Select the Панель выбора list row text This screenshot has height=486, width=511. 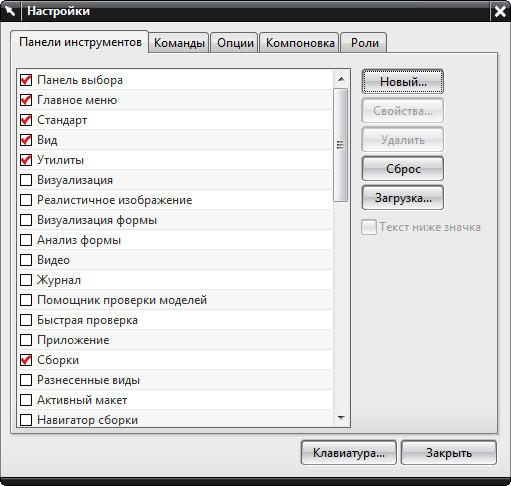pos(80,80)
